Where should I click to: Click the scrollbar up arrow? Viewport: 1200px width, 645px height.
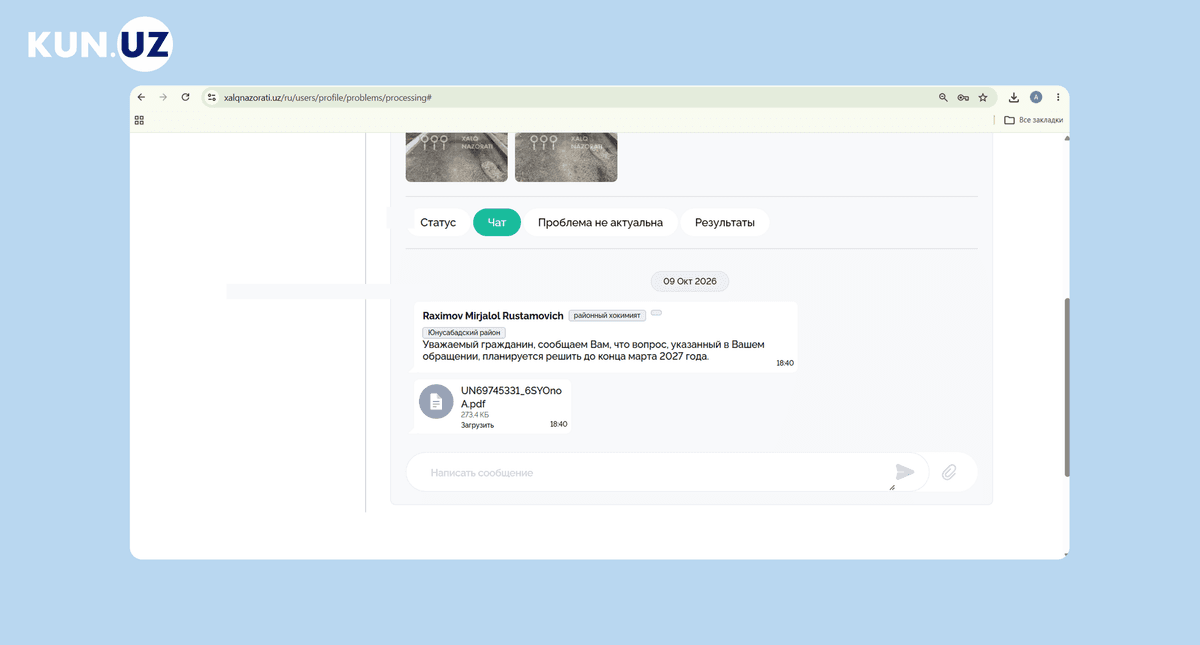pyautogui.click(x=1066, y=138)
